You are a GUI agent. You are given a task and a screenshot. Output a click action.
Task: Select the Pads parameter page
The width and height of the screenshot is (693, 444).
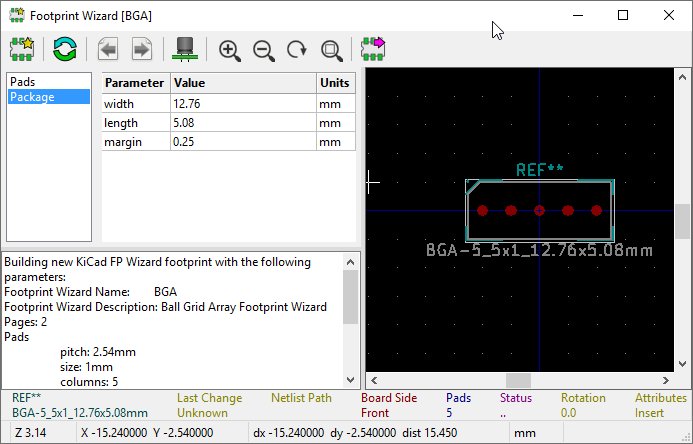(x=49, y=82)
